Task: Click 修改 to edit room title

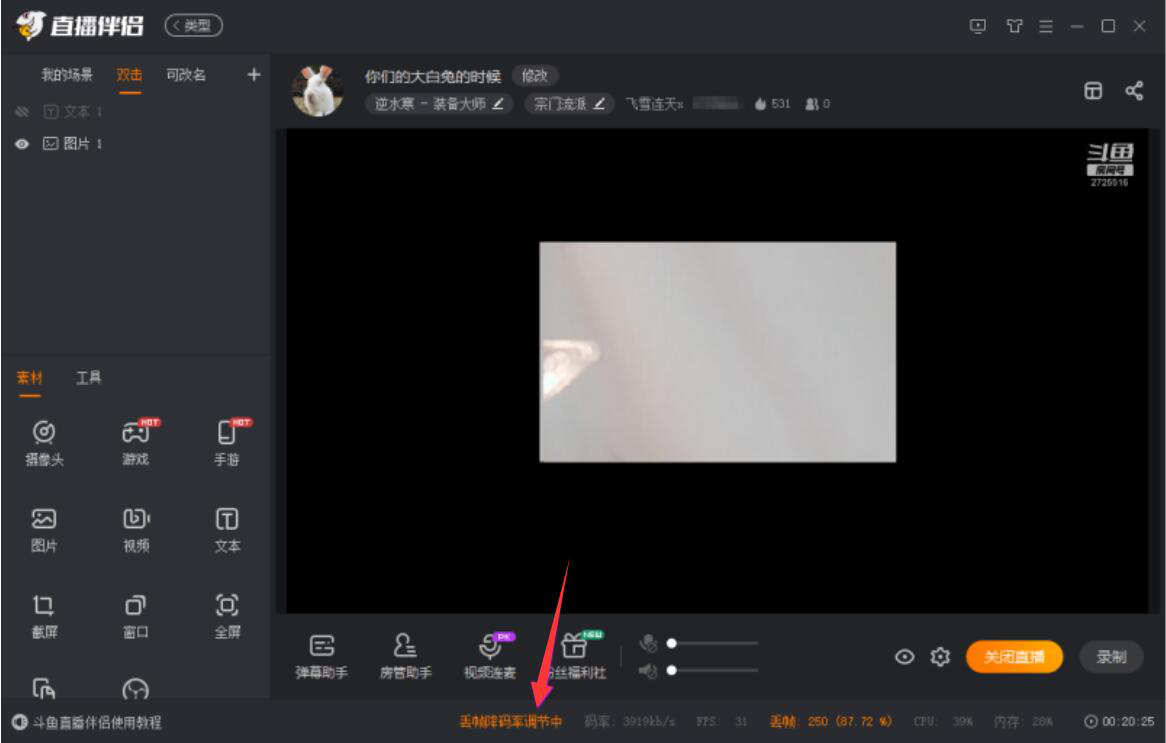Action: 535,76
